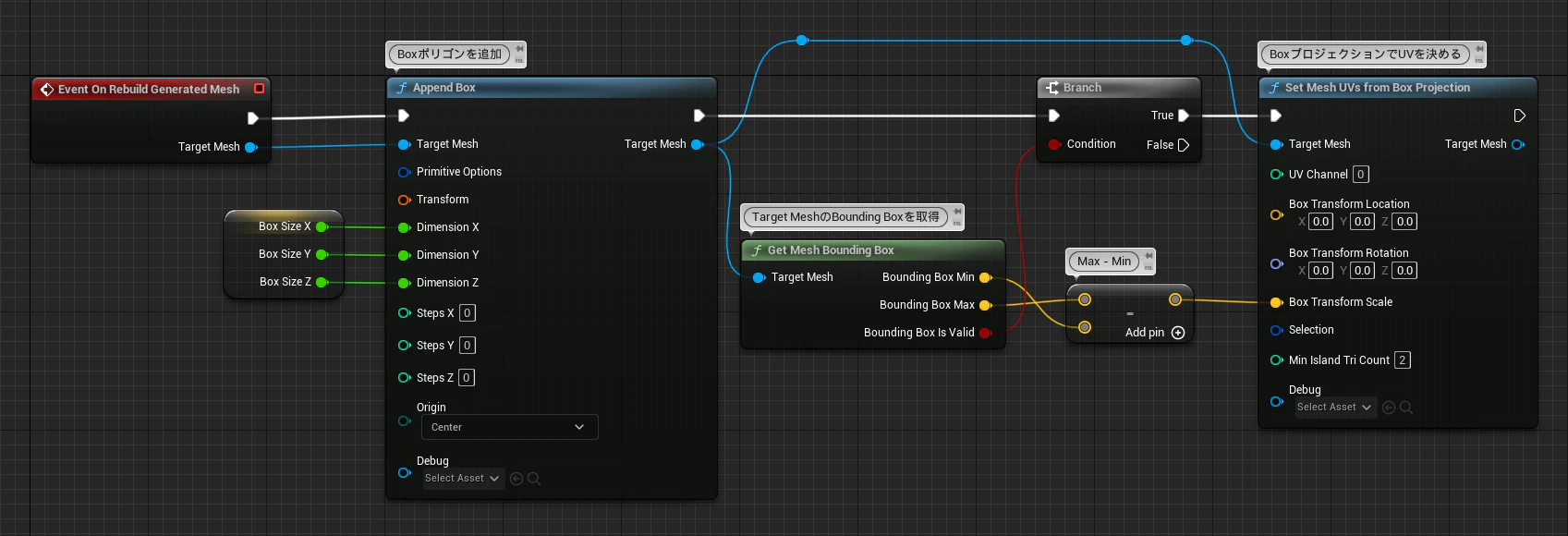The image size is (1568, 536).
Task: Select the Set Mesh UVs from Box Projection title
Action: pos(1377,88)
